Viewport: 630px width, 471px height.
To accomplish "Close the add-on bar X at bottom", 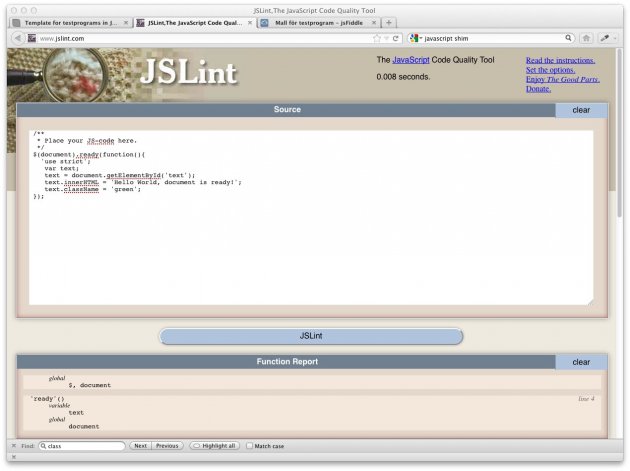I will point(14,457).
